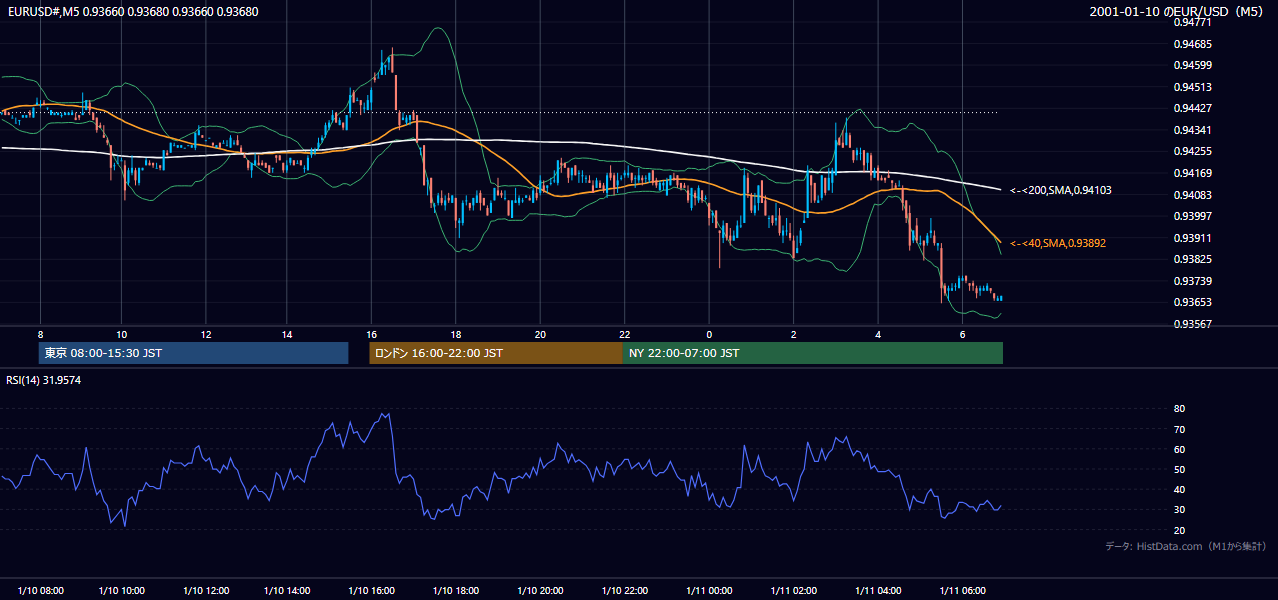Click price level 0.94341 on the axis
This screenshot has width=1278, height=600.
point(1192,130)
